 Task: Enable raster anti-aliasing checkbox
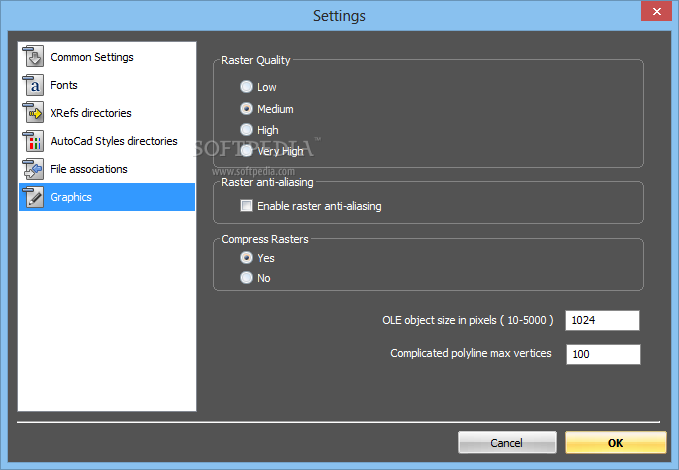click(x=246, y=205)
